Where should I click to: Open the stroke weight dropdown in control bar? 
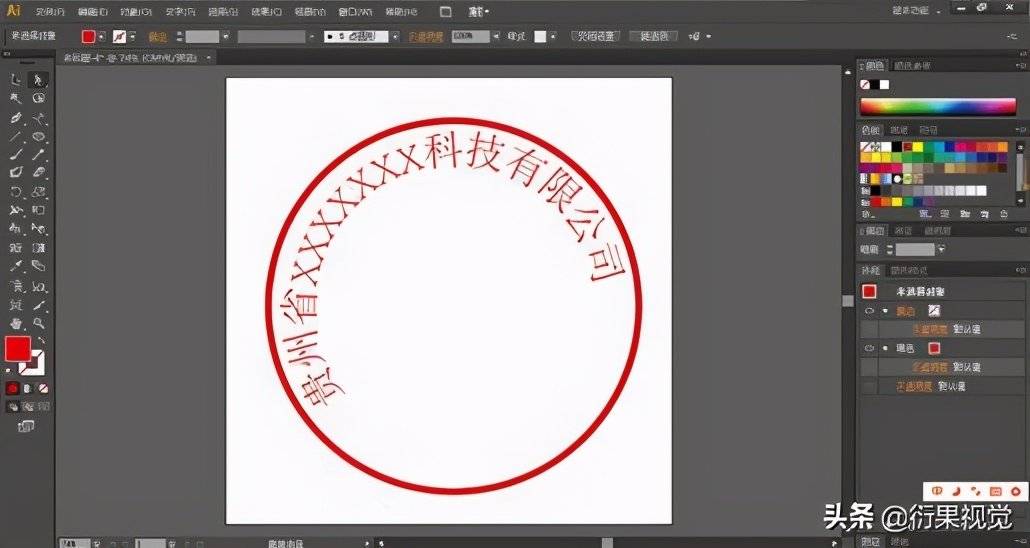coord(226,37)
